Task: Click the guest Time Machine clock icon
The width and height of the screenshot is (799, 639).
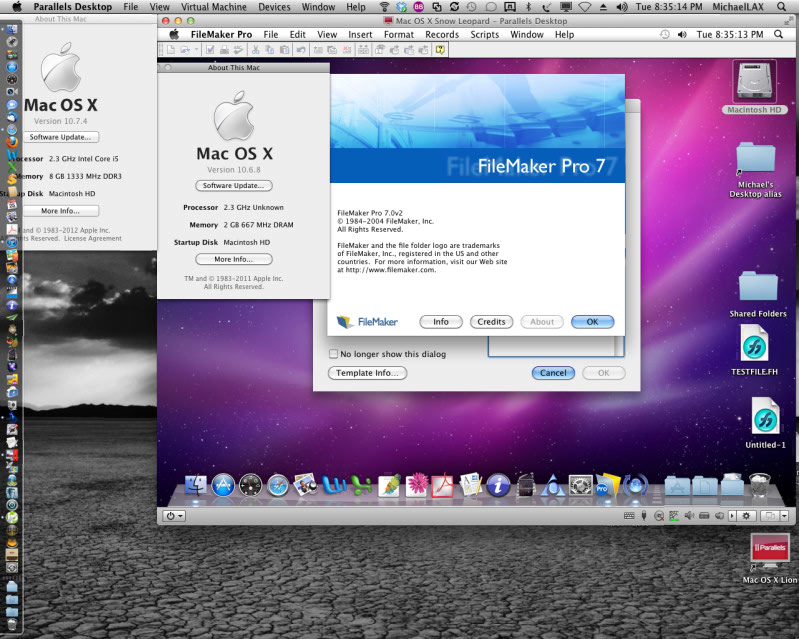Action: (x=664, y=34)
